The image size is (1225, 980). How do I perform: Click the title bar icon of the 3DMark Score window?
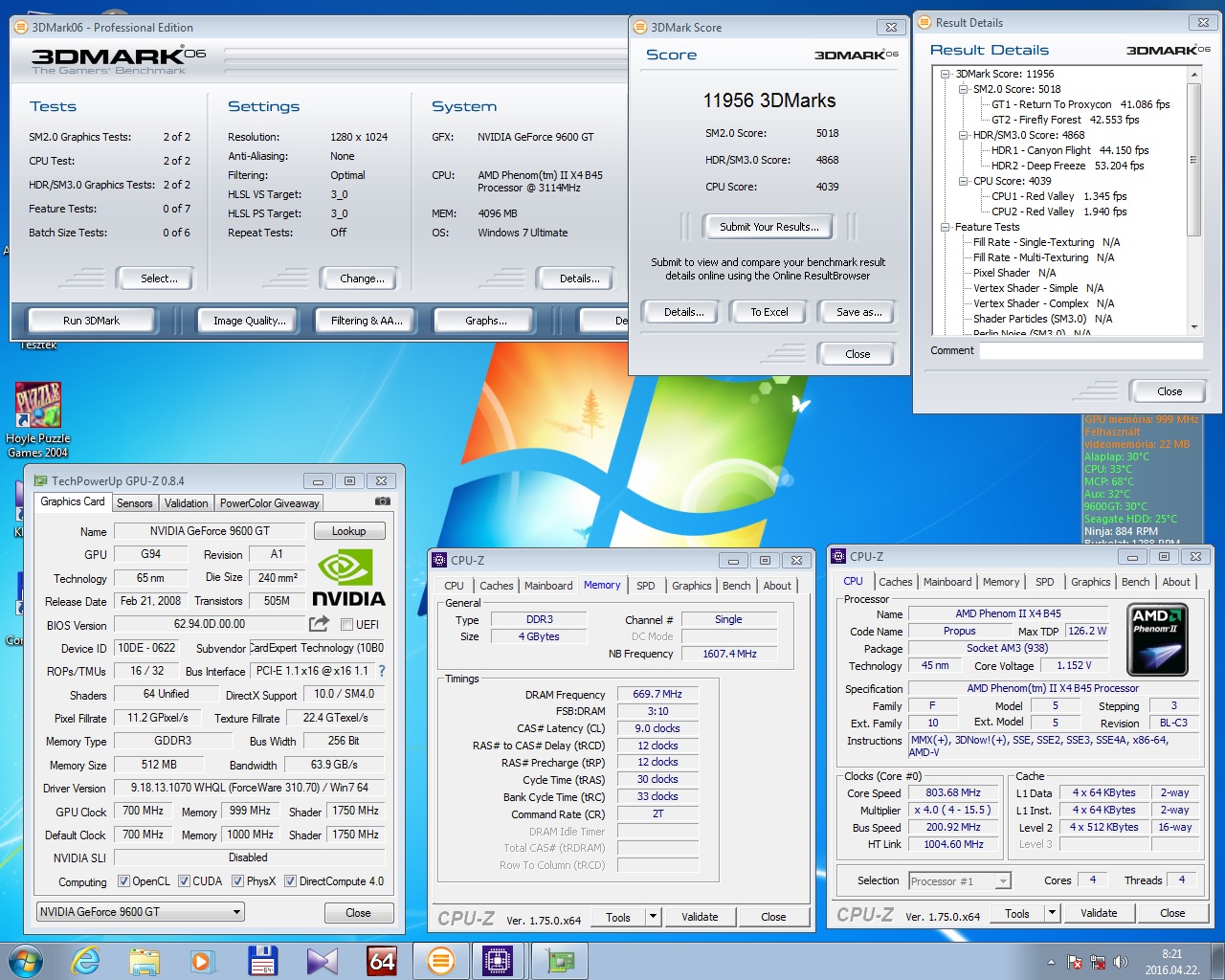click(640, 27)
